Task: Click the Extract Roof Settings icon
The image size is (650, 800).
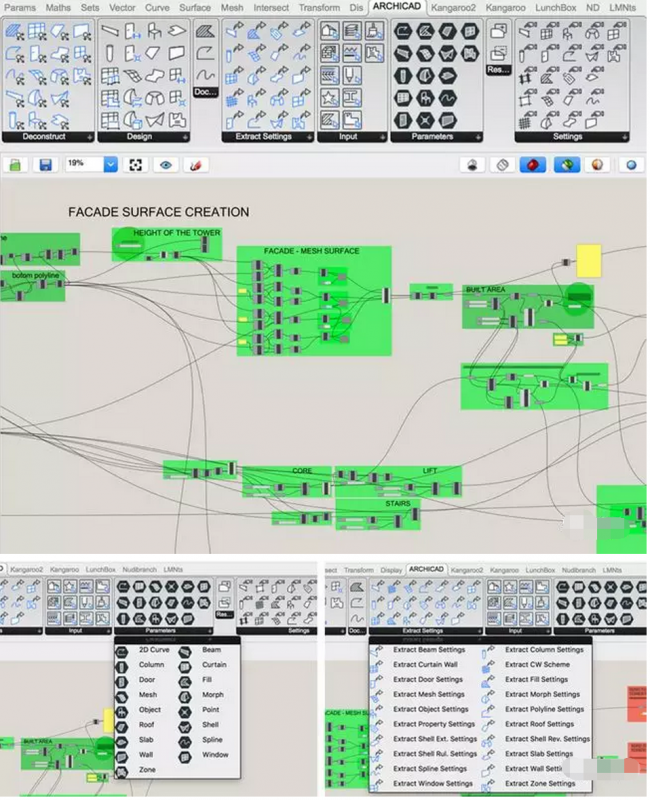Action: [488, 724]
